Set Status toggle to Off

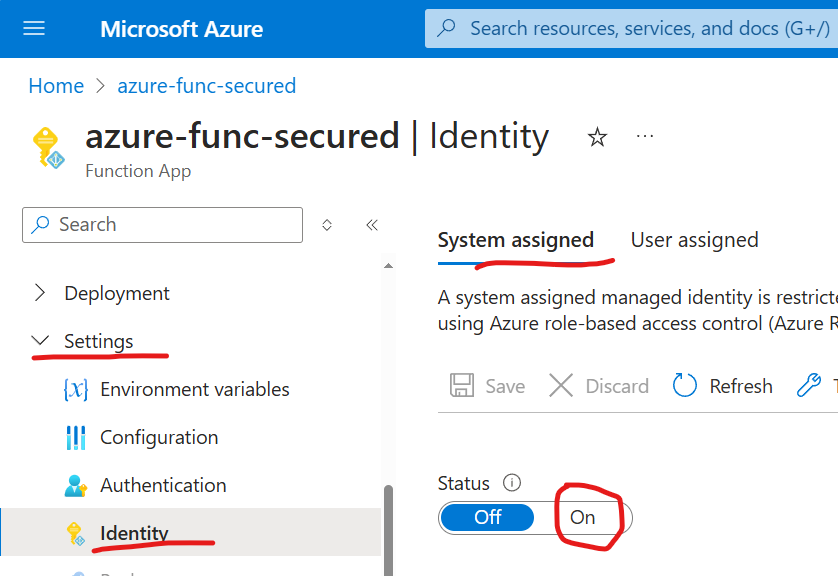click(x=487, y=517)
